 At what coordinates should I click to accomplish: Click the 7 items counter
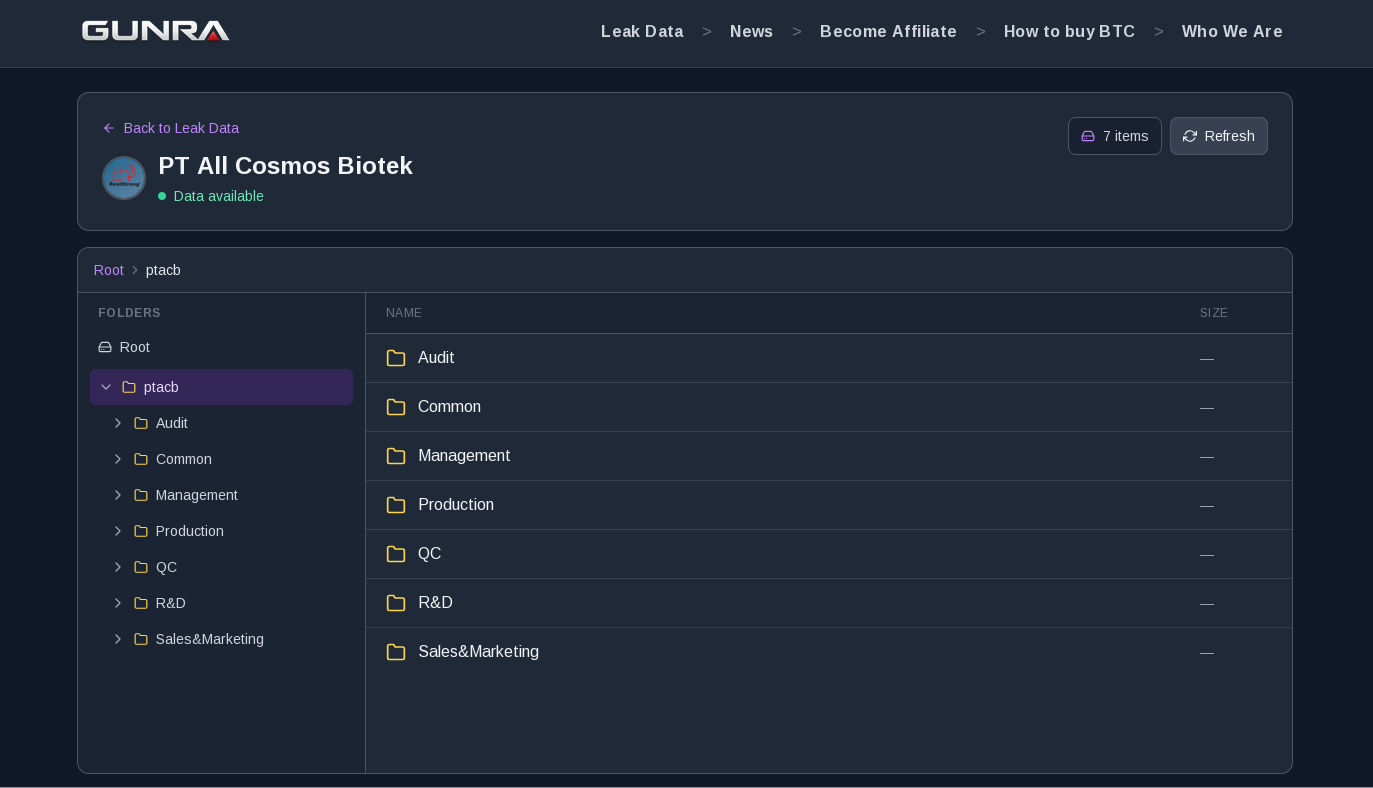pyautogui.click(x=1115, y=136)
